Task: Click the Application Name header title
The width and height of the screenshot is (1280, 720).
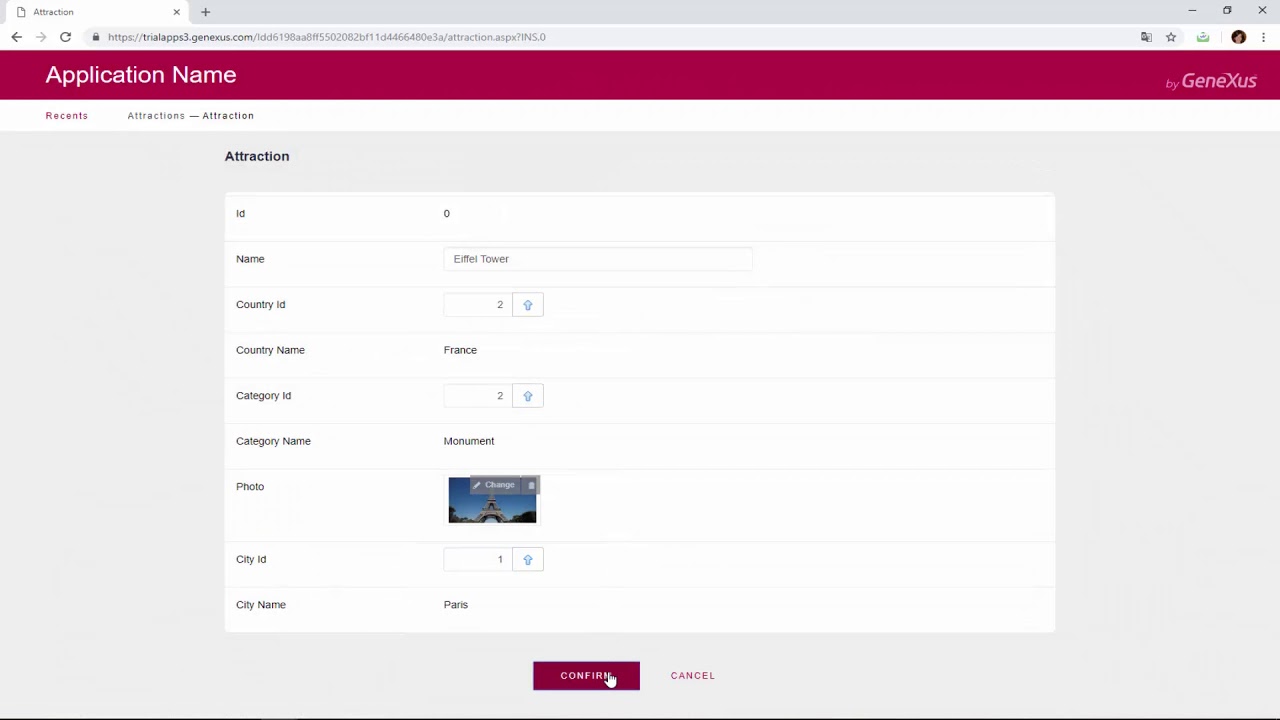Action: 141,75
